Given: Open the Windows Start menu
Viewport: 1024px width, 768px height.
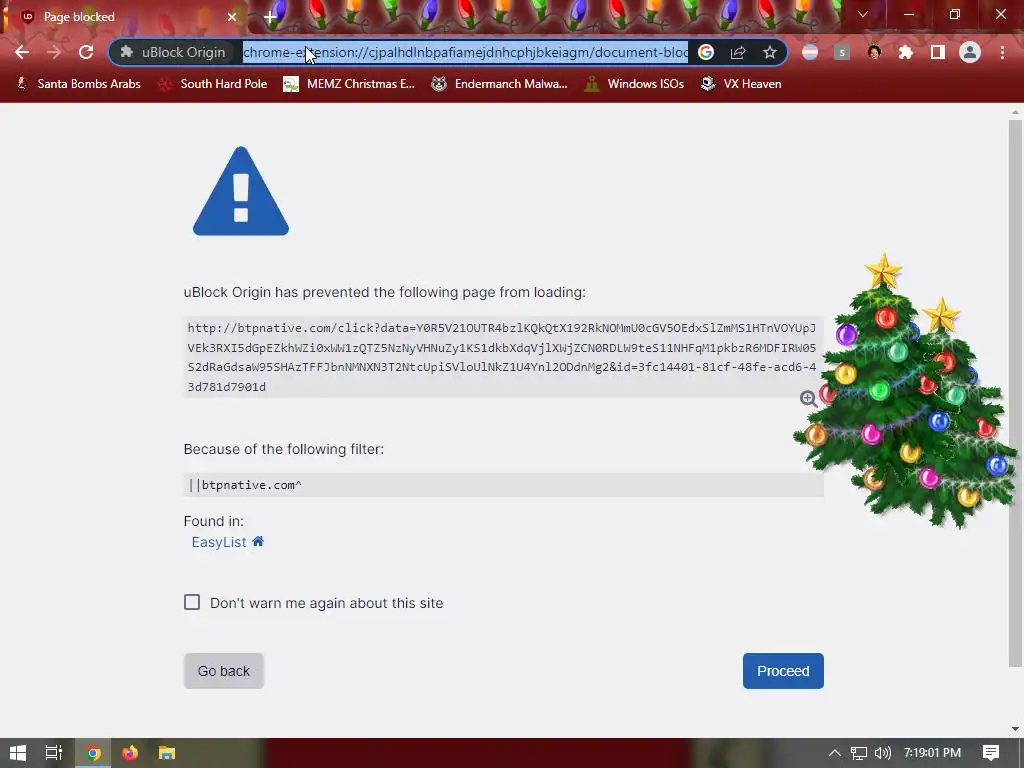Looking at the screenshot, I should coord(18,753).
